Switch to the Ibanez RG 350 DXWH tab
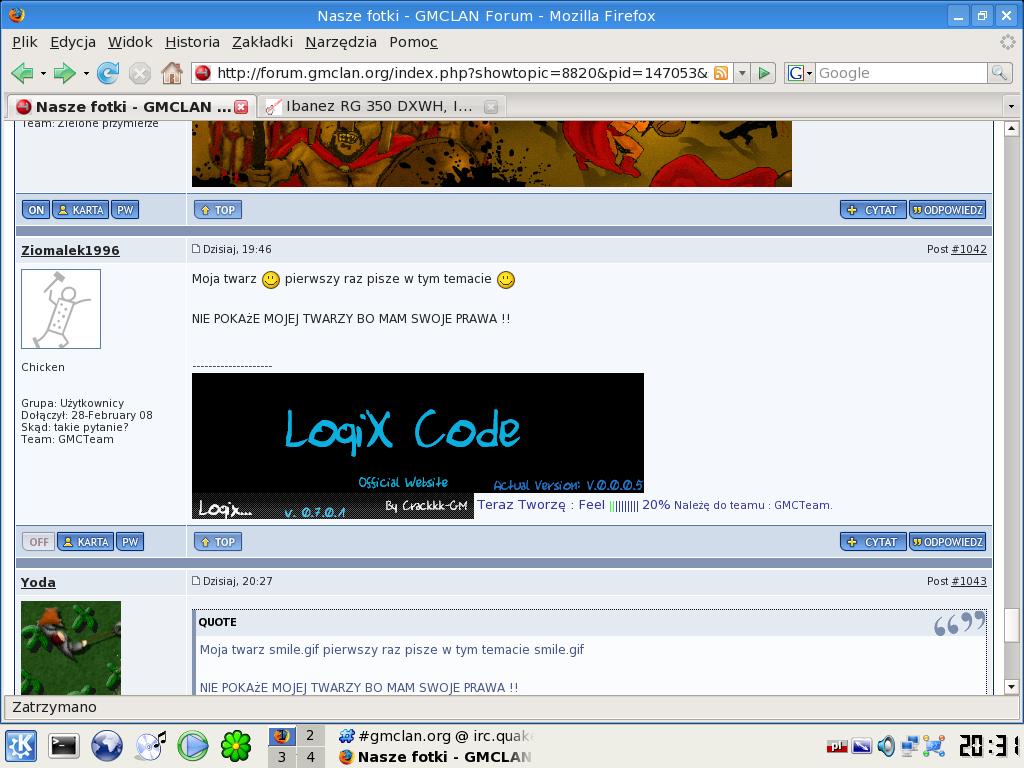Viewport: 1024px width, 768px height. click(378, 106)
